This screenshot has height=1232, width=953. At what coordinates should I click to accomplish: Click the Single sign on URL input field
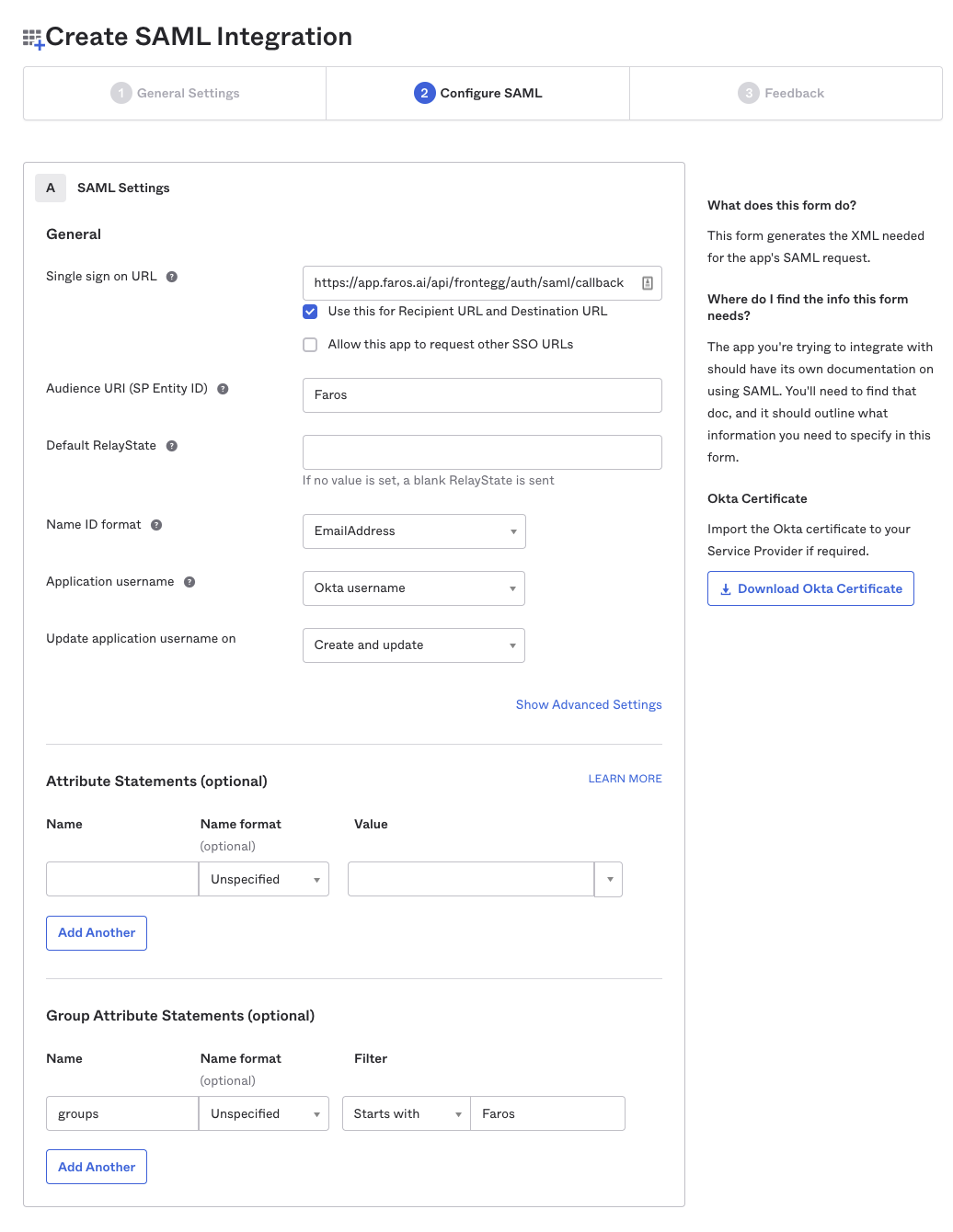[482, 283]
